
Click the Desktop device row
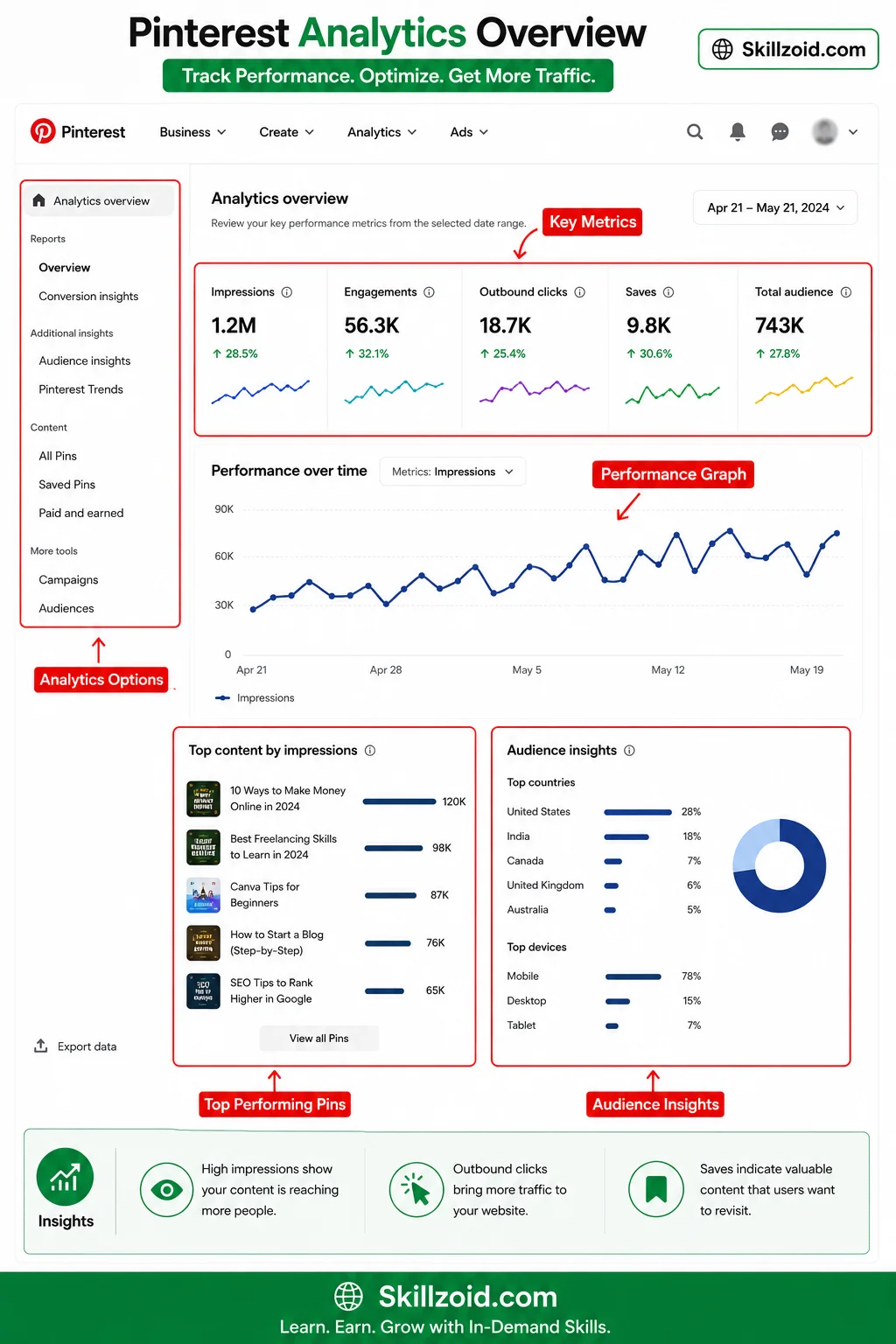point(604,1001)
